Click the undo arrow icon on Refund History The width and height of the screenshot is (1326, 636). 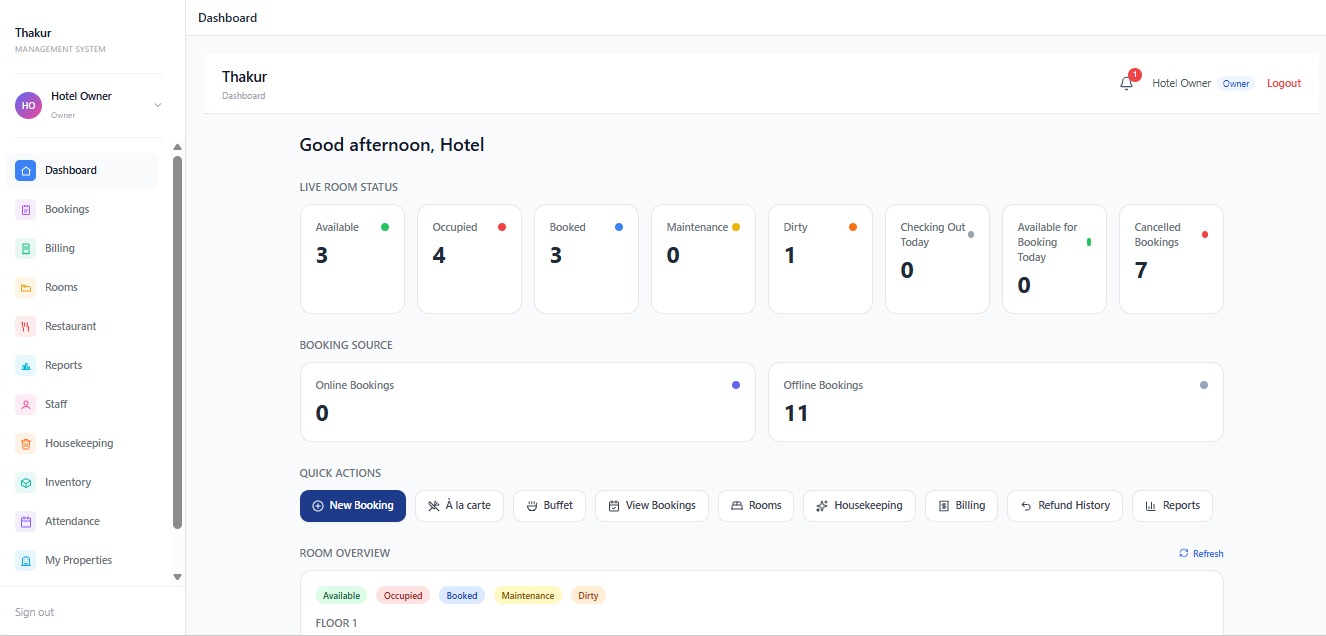click(1026, 506)
